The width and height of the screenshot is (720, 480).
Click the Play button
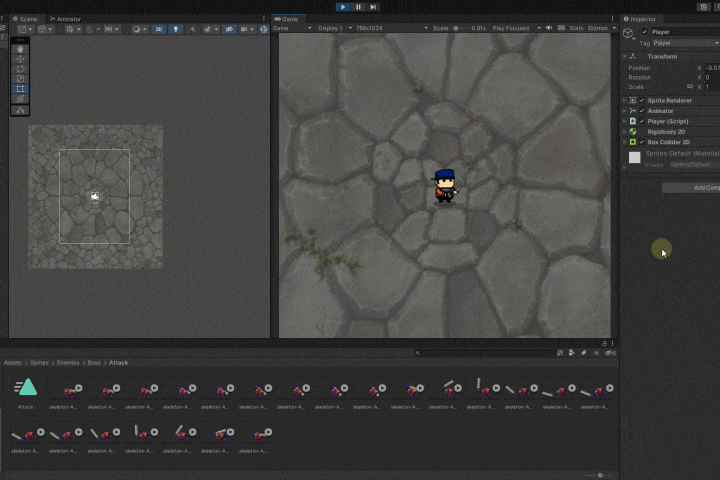(x=343, y=7)
